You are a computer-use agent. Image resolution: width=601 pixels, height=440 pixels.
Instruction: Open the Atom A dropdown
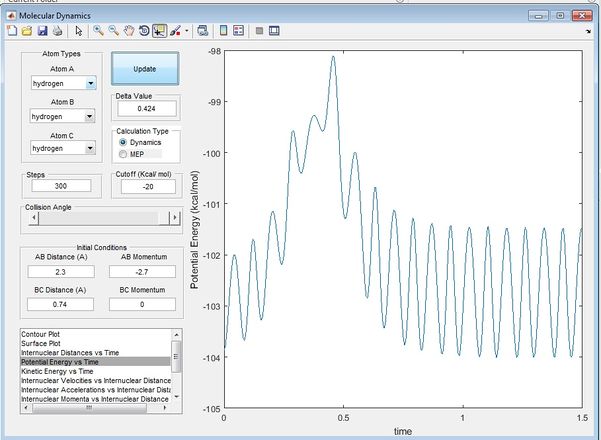pyautogui.click(x=64, y=83)
